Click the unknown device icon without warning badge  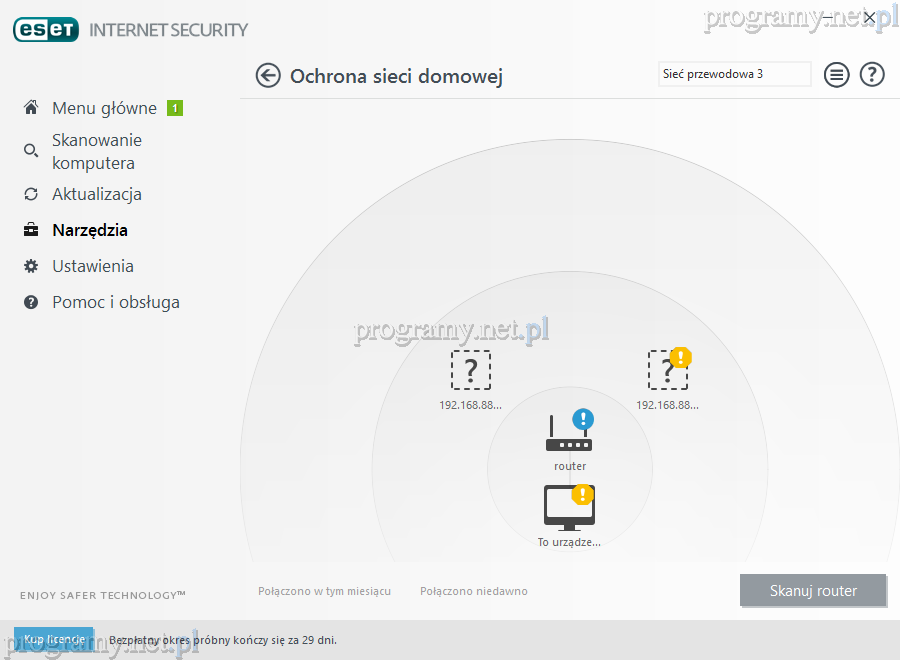tap(470, 371)
